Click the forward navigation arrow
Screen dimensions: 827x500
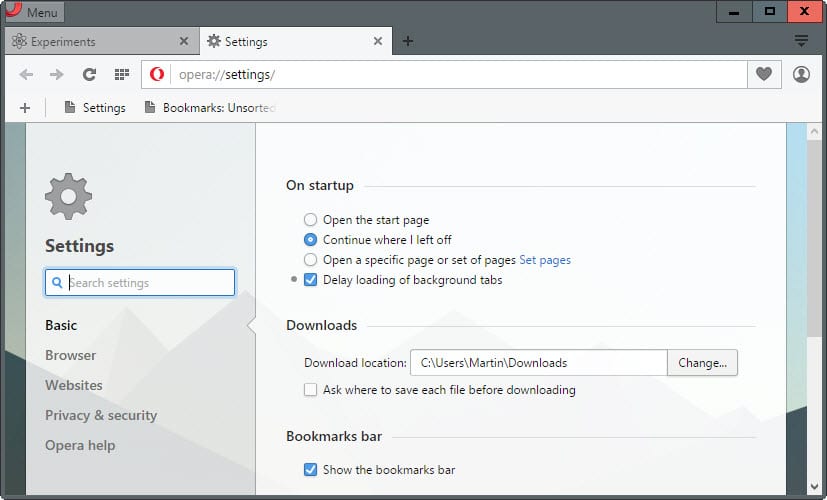click(56, 75)
